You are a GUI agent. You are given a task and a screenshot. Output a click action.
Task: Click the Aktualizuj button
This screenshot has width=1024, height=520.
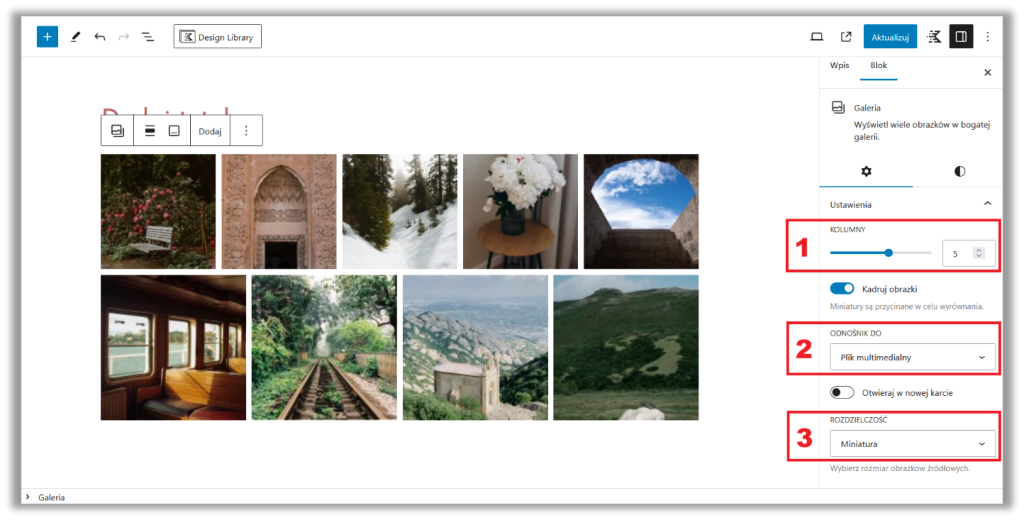(x=889, y=37)
